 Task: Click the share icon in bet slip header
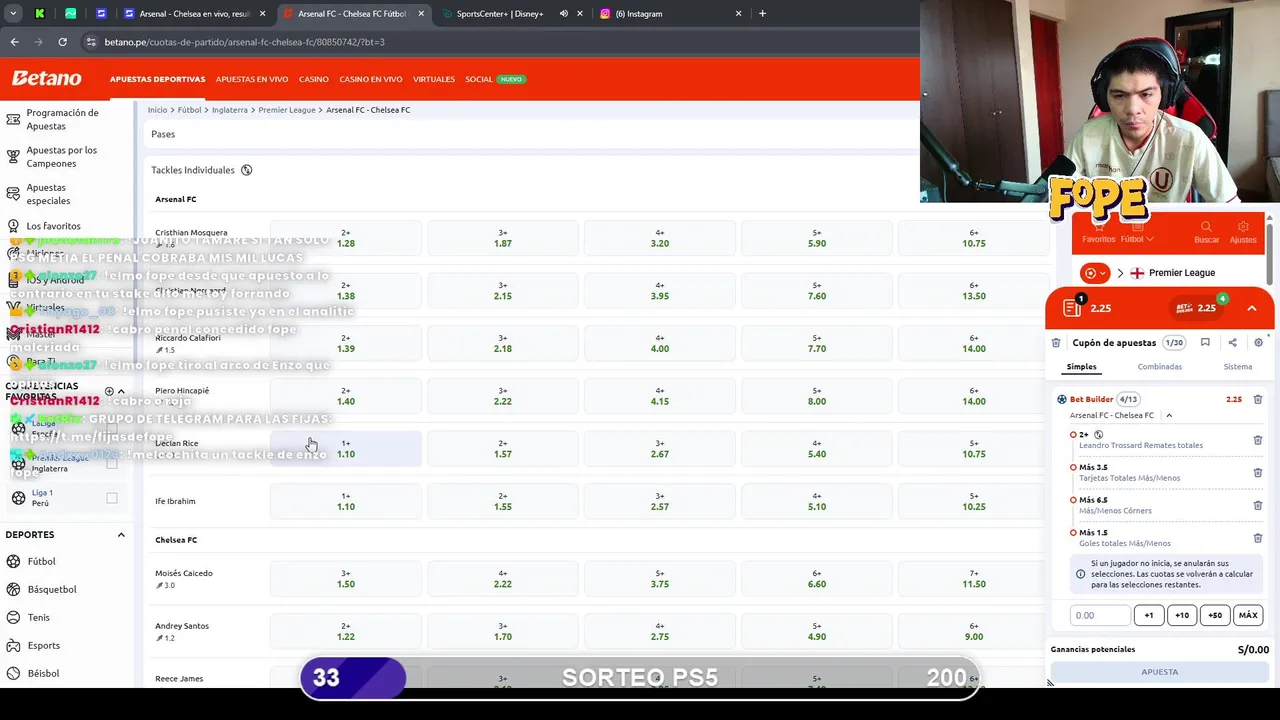click(x=1232, y=343)
